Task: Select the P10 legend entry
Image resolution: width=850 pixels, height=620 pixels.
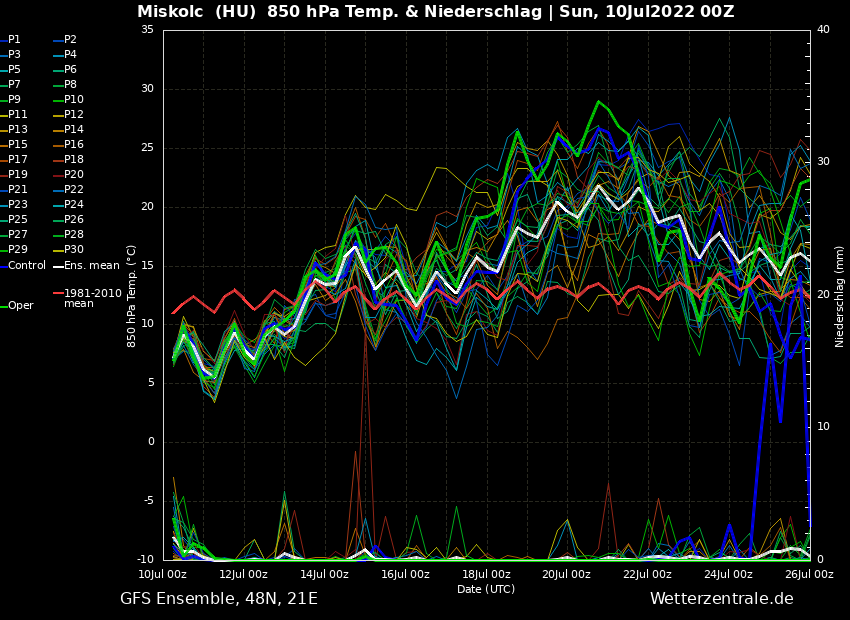Action: tap(74, 100)
